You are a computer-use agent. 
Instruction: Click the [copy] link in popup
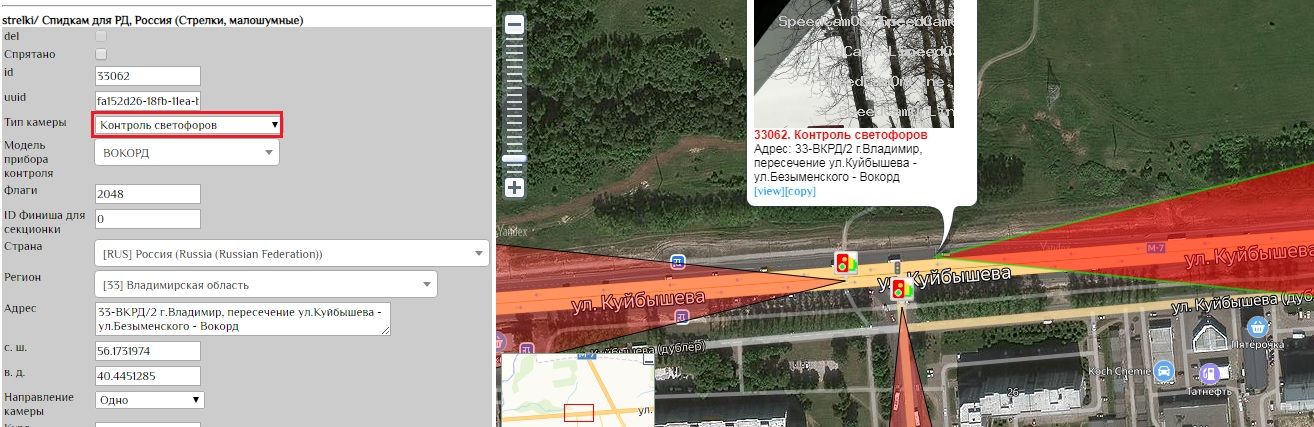coord(800,191)
